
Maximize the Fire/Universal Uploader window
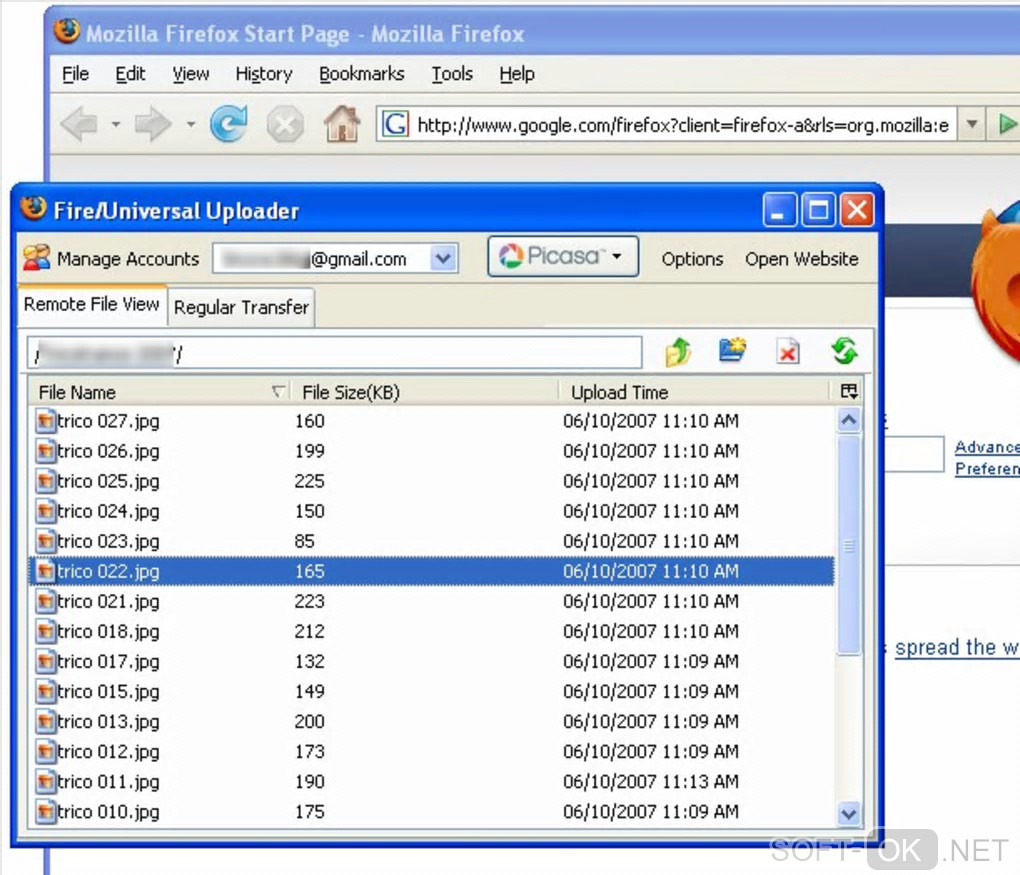point(818,210)
